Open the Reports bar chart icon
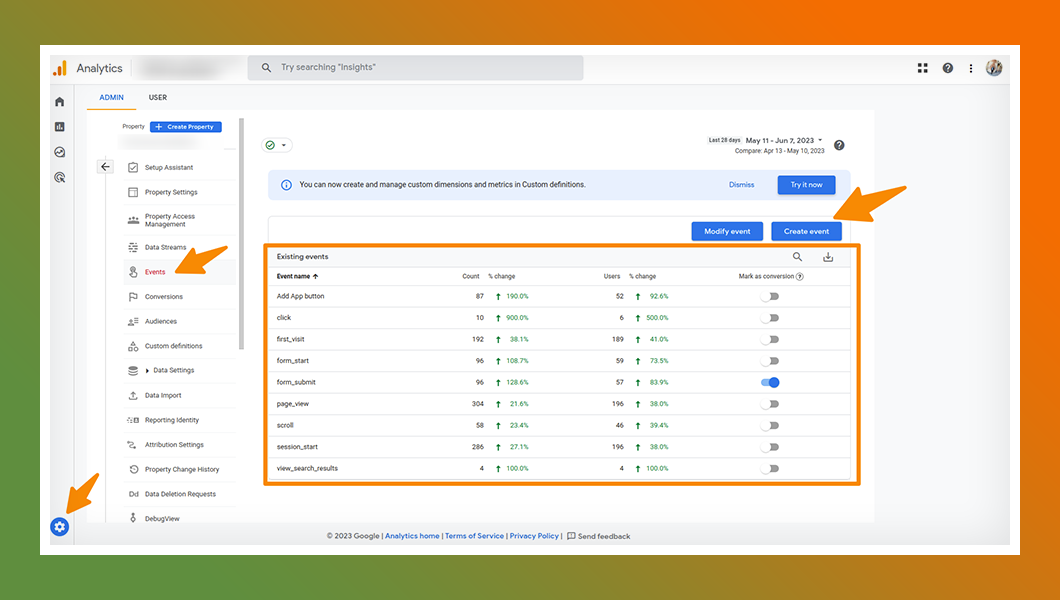1060x600 pixels. [60, 127]
